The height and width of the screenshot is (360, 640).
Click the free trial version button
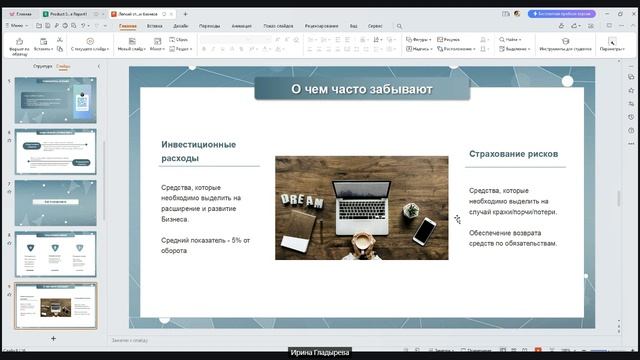pos(562,14)
